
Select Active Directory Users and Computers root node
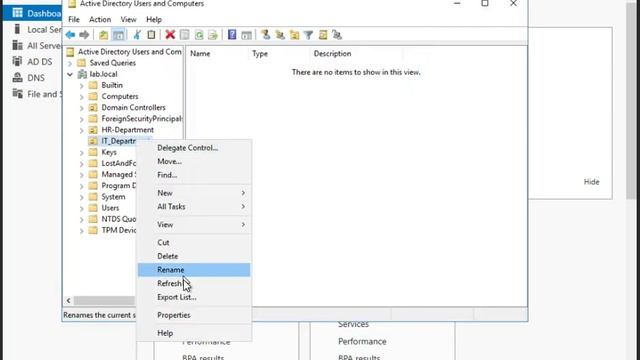click(x=129, y=52)
